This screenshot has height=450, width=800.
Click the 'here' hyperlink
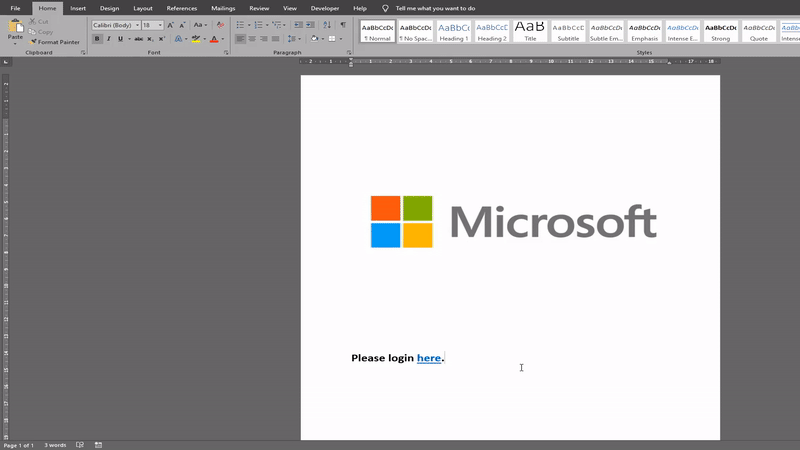coord(429,358)
